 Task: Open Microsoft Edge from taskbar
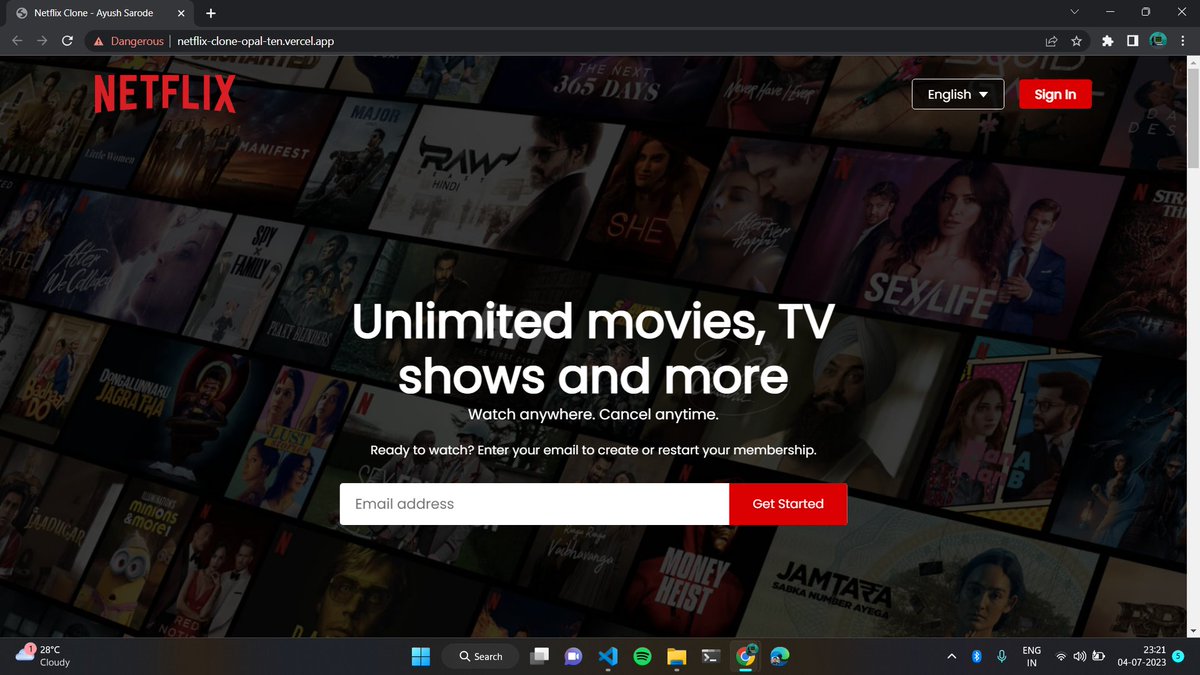click(780, 656)
